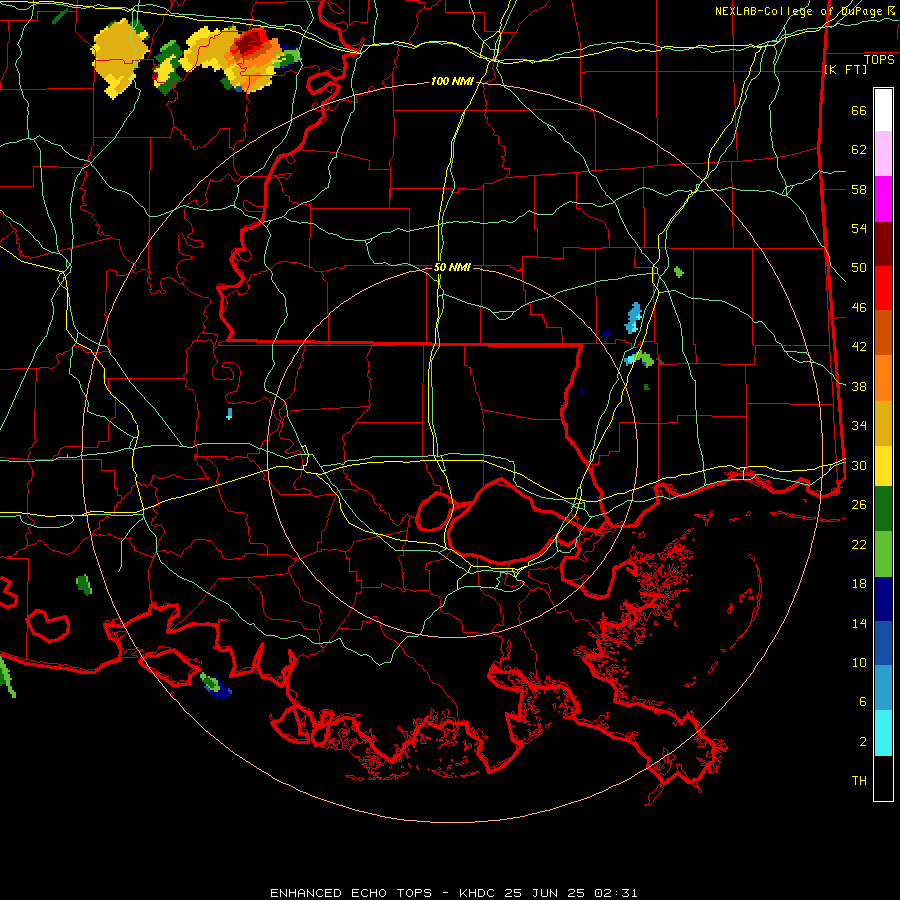Click the TH legend label

[x=859, y=781]
